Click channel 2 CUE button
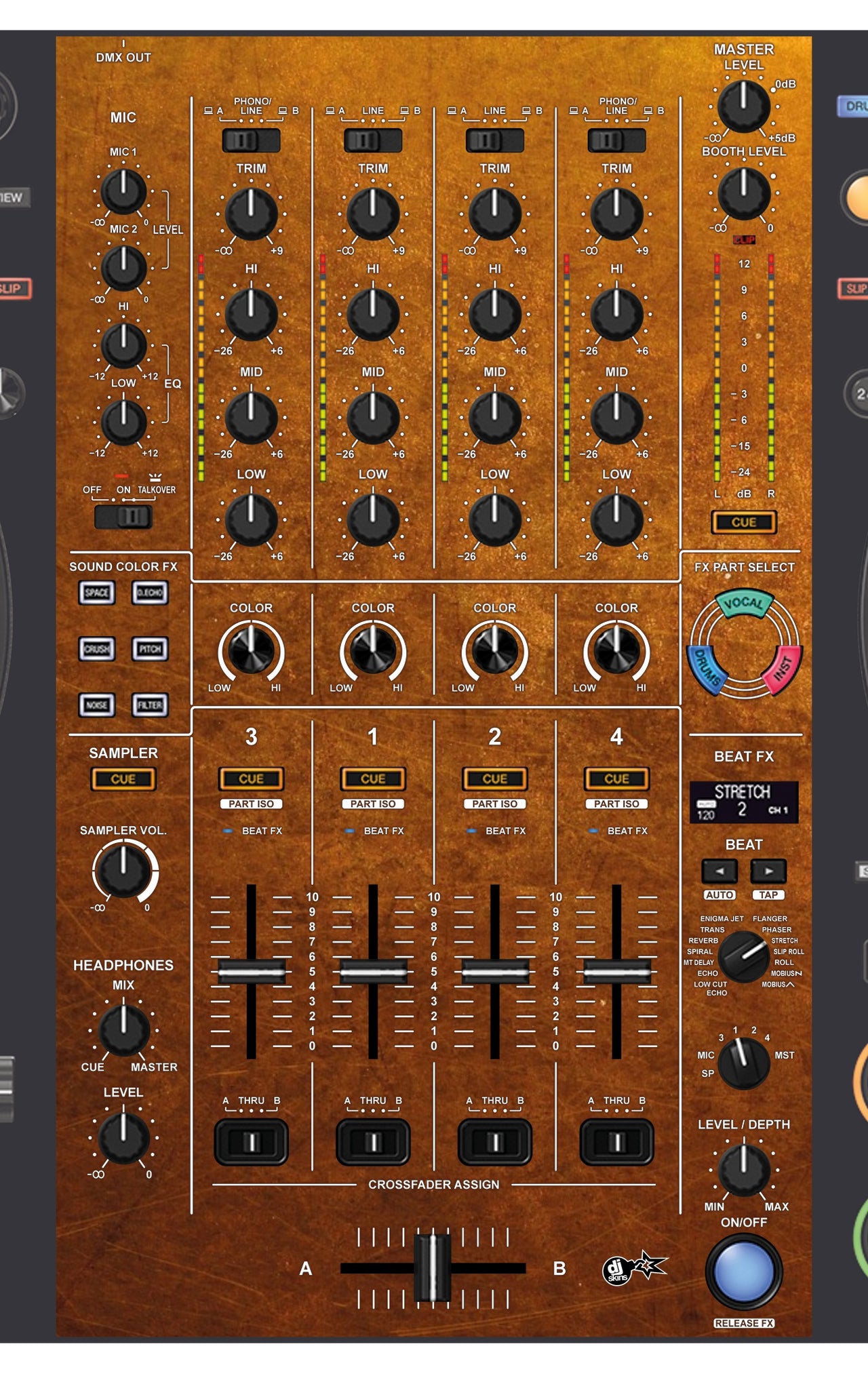 point(495,779)
